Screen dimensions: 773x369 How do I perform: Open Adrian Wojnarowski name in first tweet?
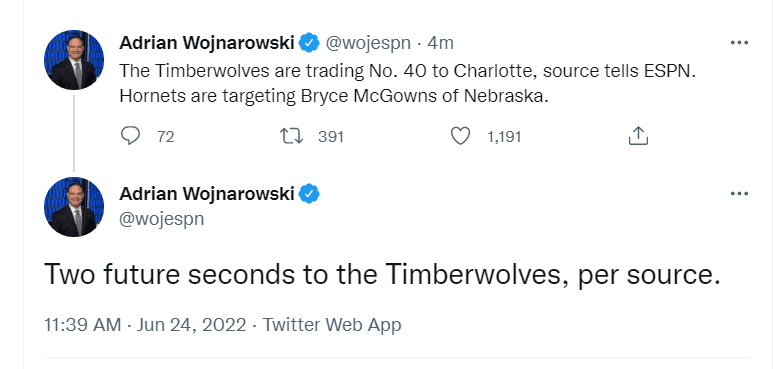(x=207, y=43)
